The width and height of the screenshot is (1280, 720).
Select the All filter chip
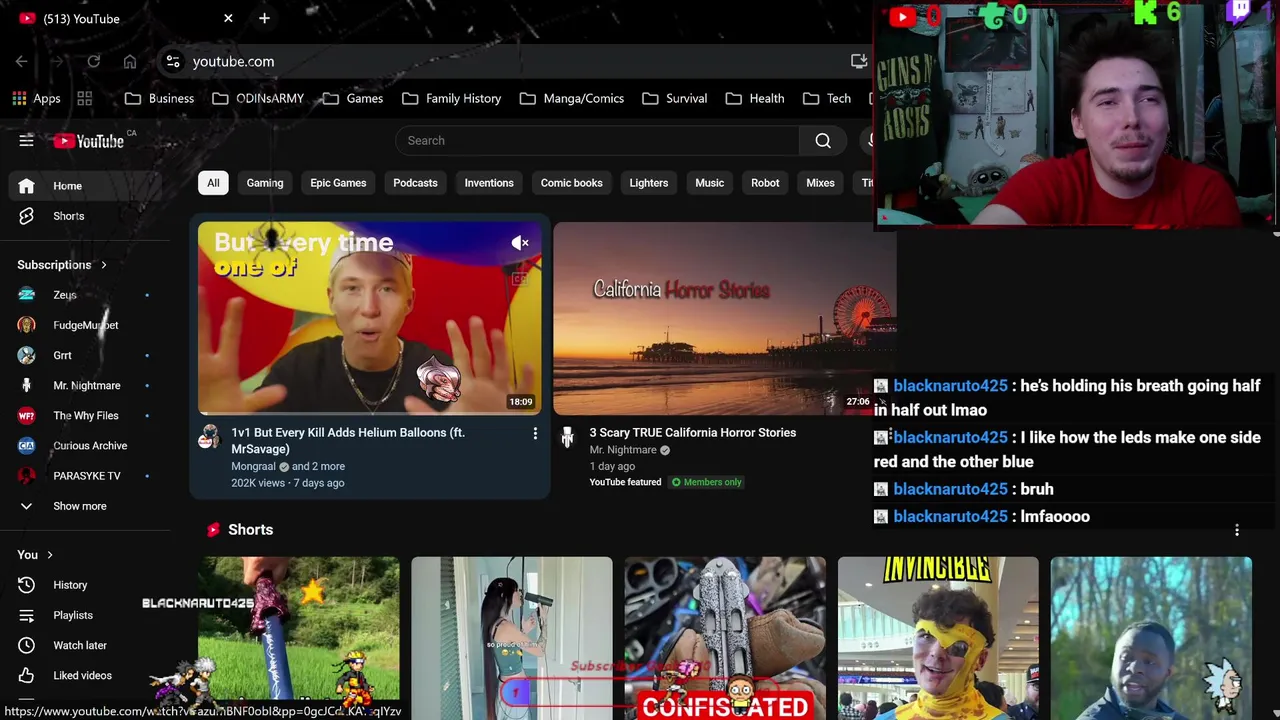pyautogui.click(x=213, y=183)
